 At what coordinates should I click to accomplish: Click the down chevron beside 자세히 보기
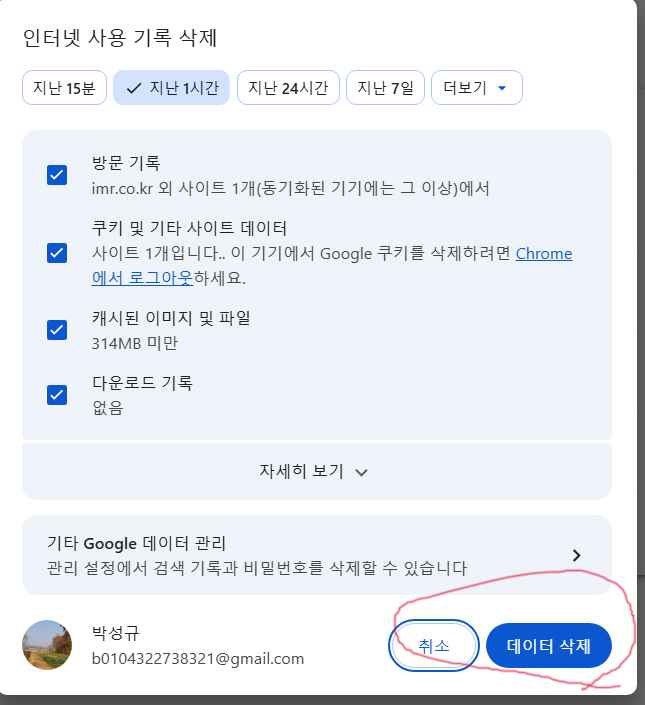(x=362, y=472)
